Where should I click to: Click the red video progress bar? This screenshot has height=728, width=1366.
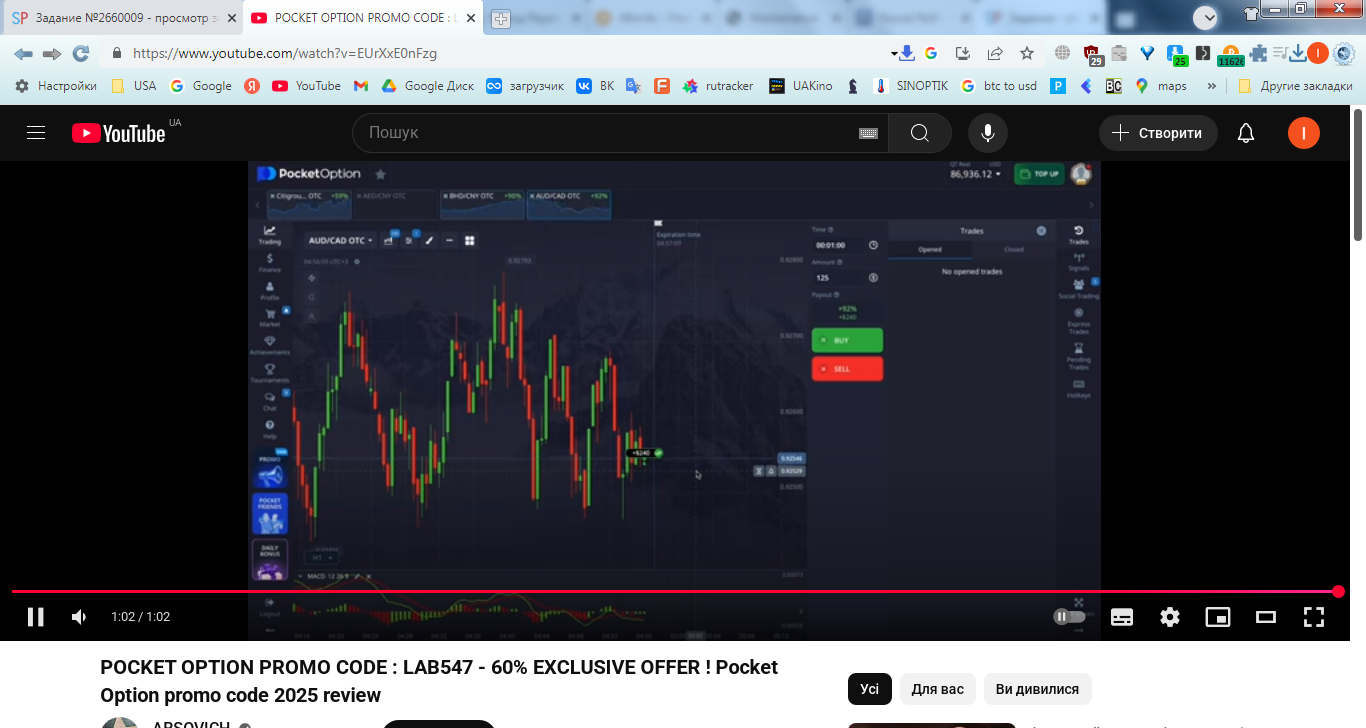click(x=675, y=592)
